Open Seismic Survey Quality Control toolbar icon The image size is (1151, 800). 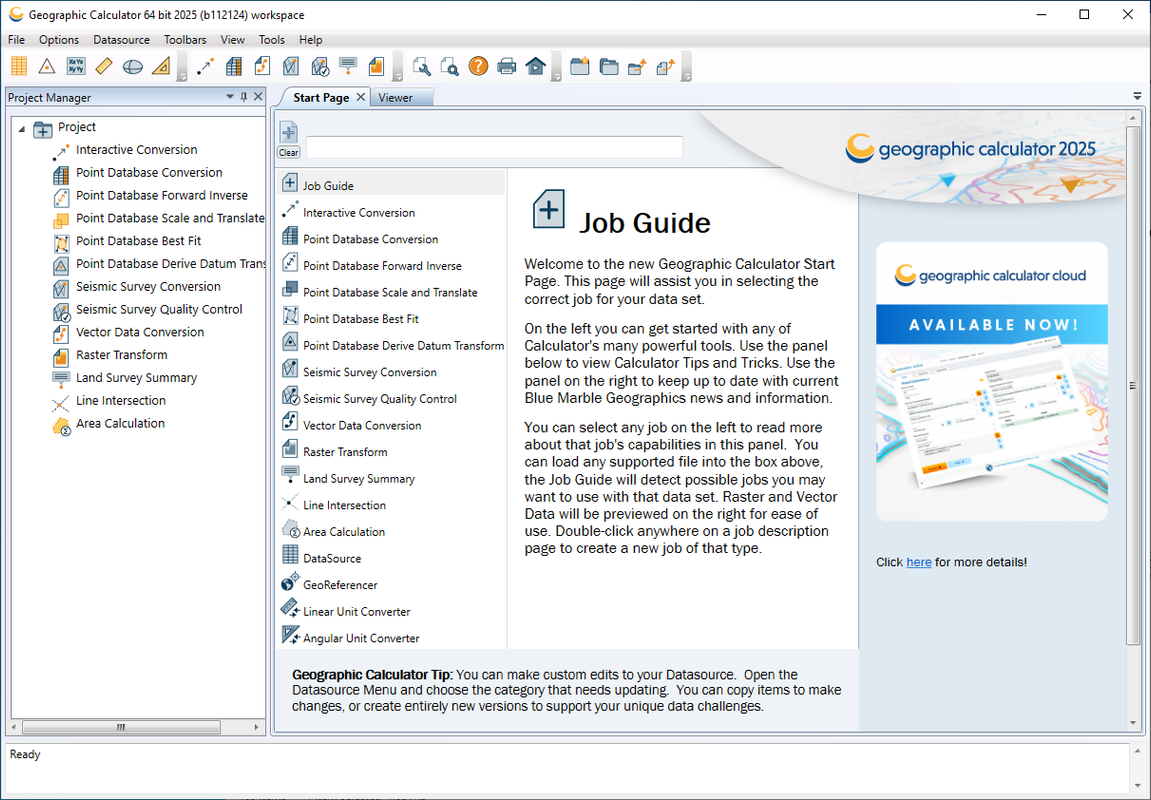pos(319,66)
